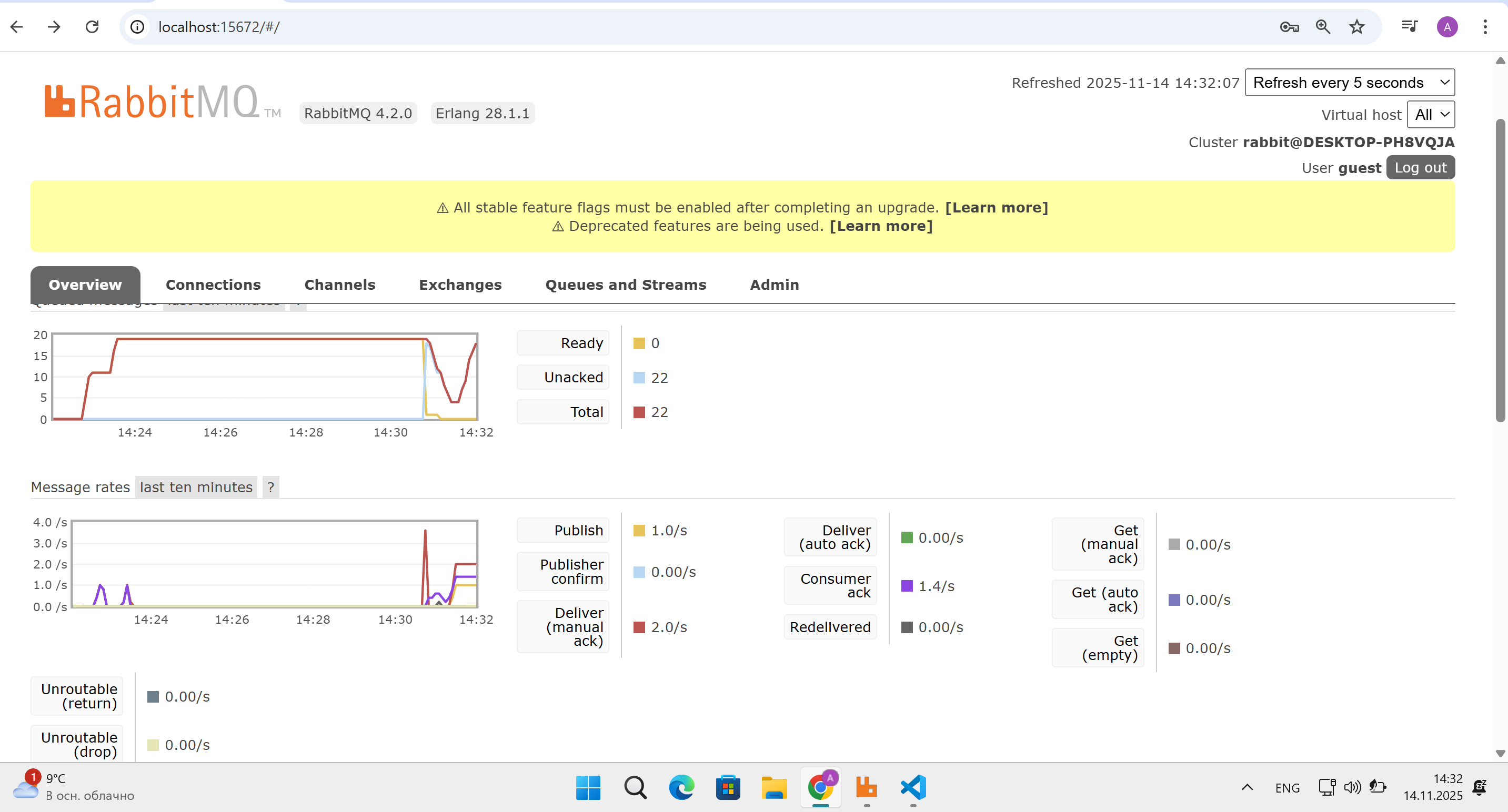Open the Chrome three-dot menu
The width and height of the screenshot is (1508, 812).
[x=1484, y=27]
